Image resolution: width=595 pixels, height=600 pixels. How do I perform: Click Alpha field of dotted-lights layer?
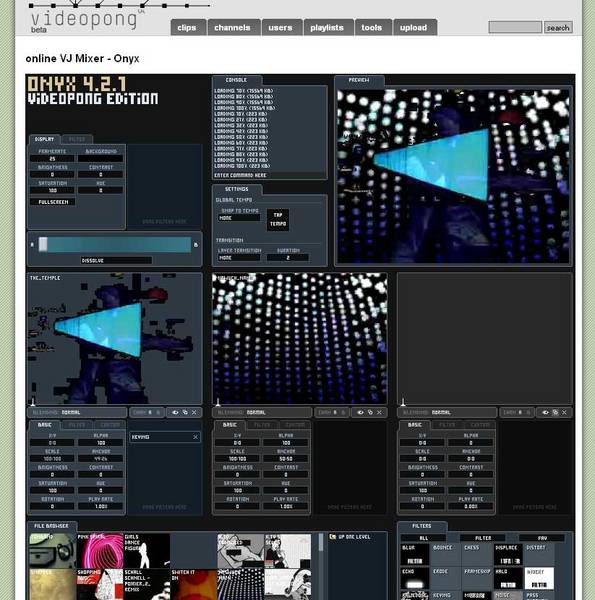(x=286, y=443)
